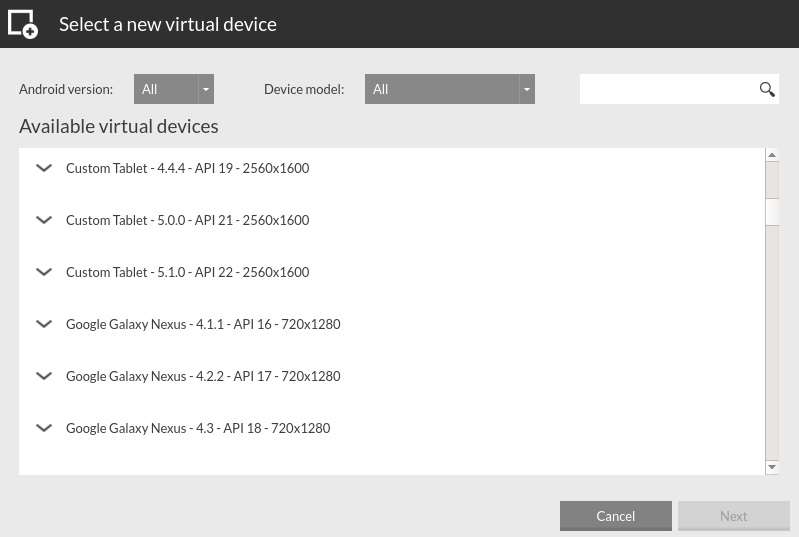Expand Custom Tablet 5.1.0 API 22 chevron
799x537 pixels.
tap(44, 272)
